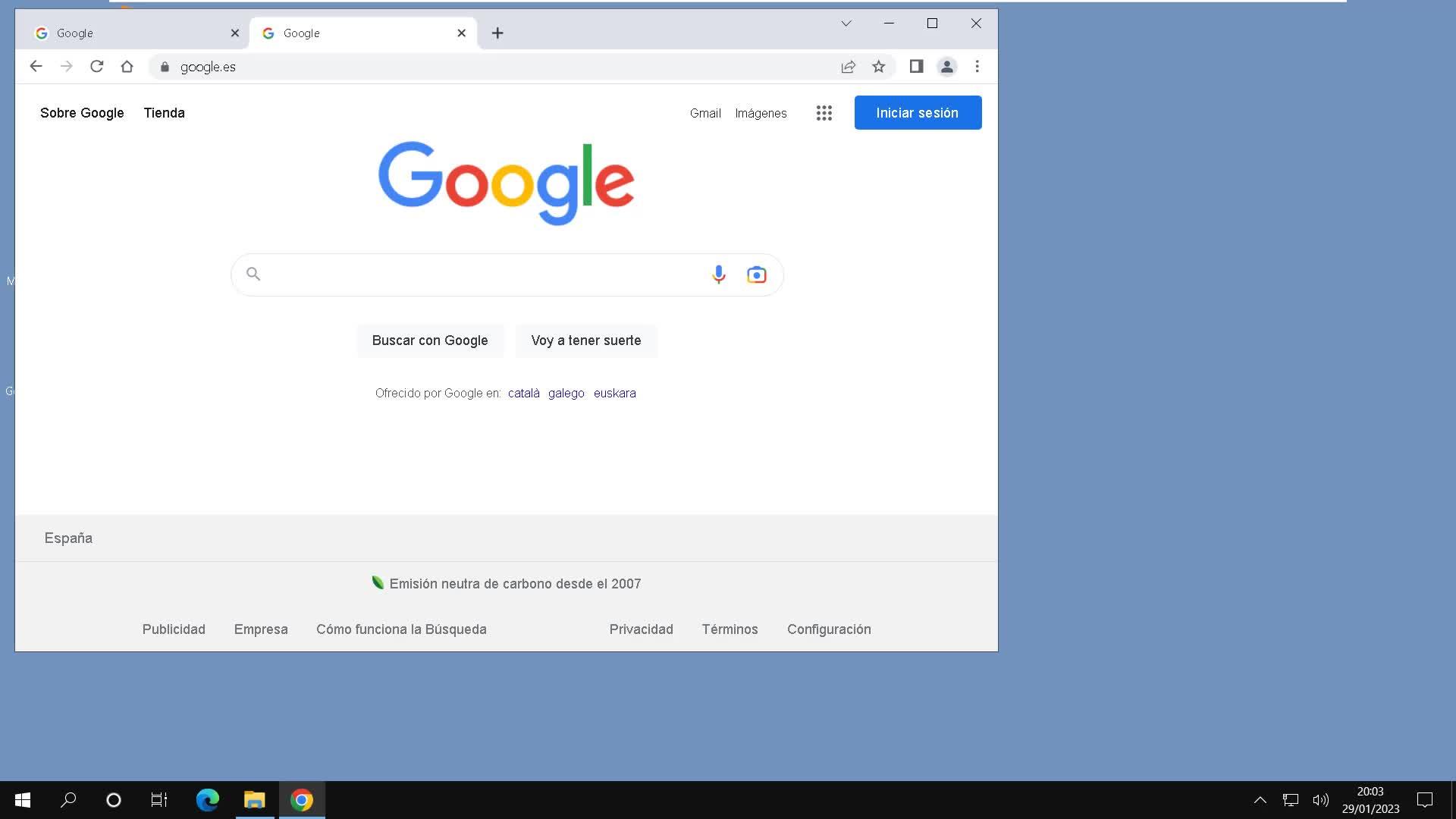The image size is (1456, 819).
Task: Open the Chrome profile avatar menu
Action: (946, 67)
